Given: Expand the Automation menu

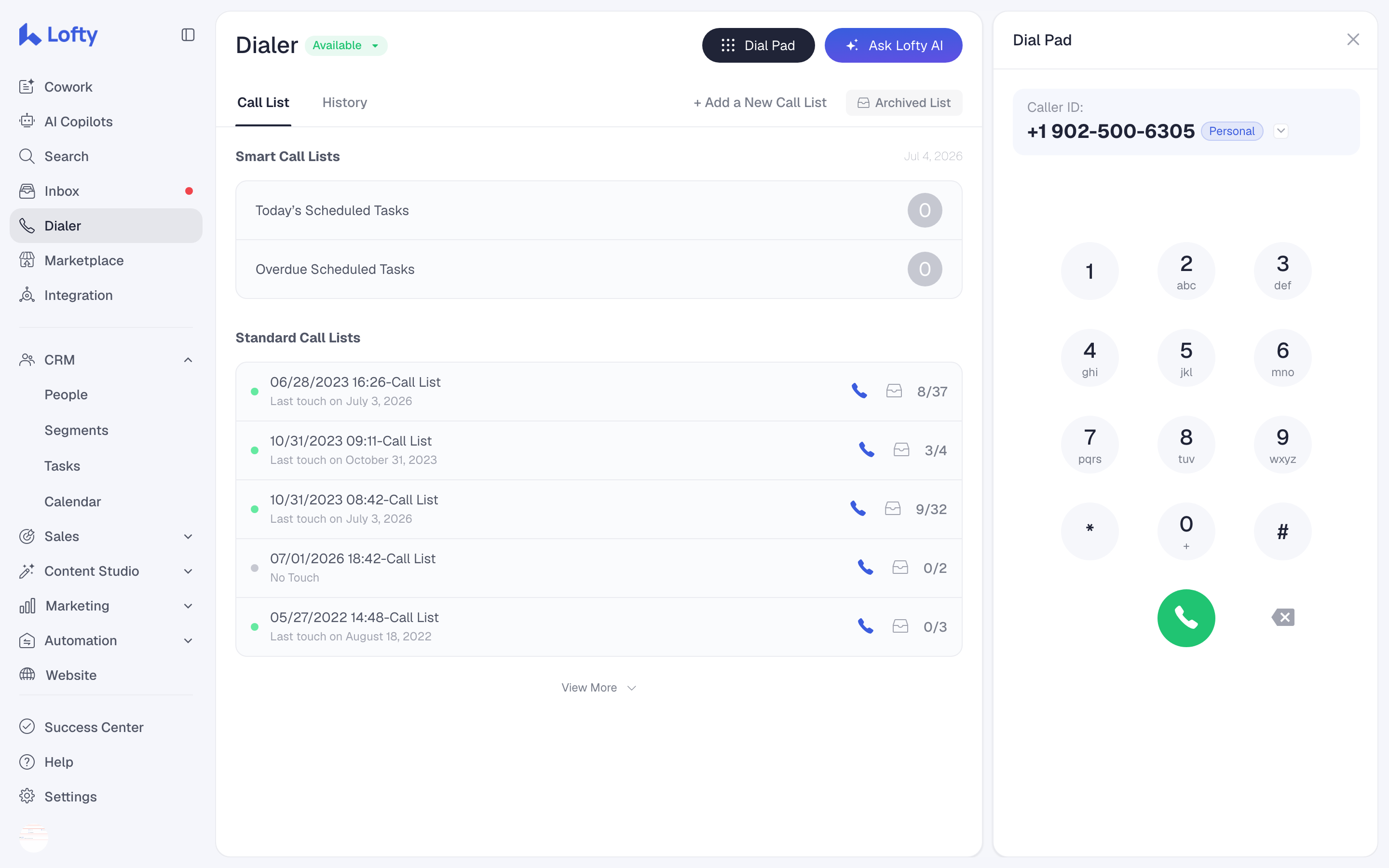Looking at the screenshot, I should pos(188,641).
